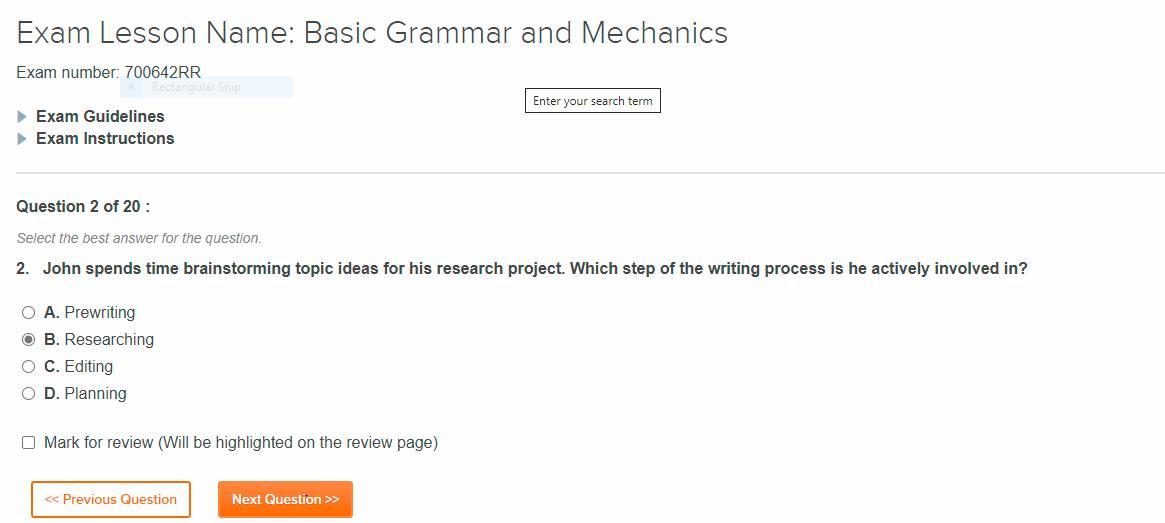
Task: Click the John brainstorming question text
Action: (x=535, y=269)
